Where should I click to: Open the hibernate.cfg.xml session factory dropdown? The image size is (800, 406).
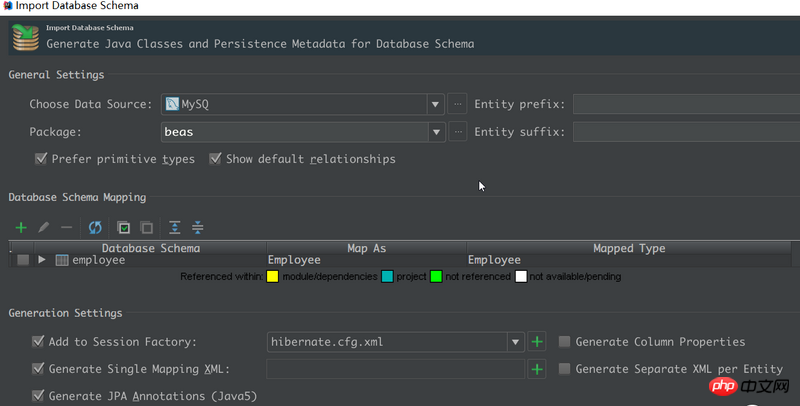pos(516,342)
